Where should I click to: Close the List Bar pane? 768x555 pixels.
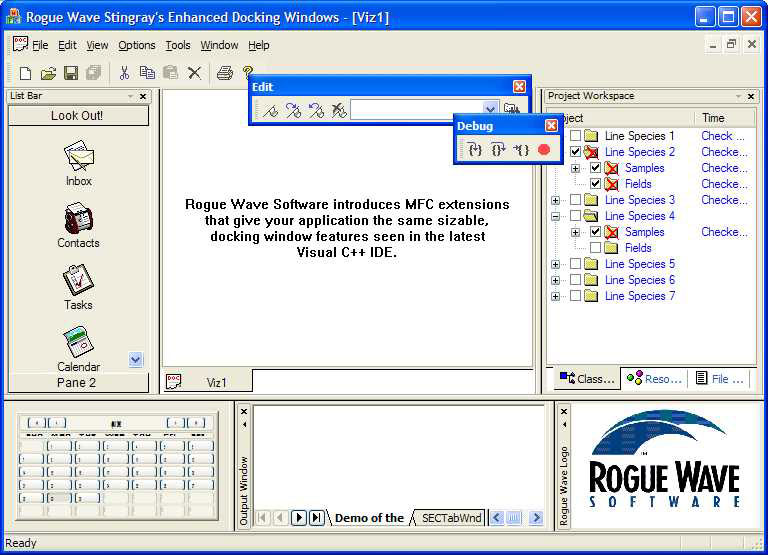tap(143, 97)
